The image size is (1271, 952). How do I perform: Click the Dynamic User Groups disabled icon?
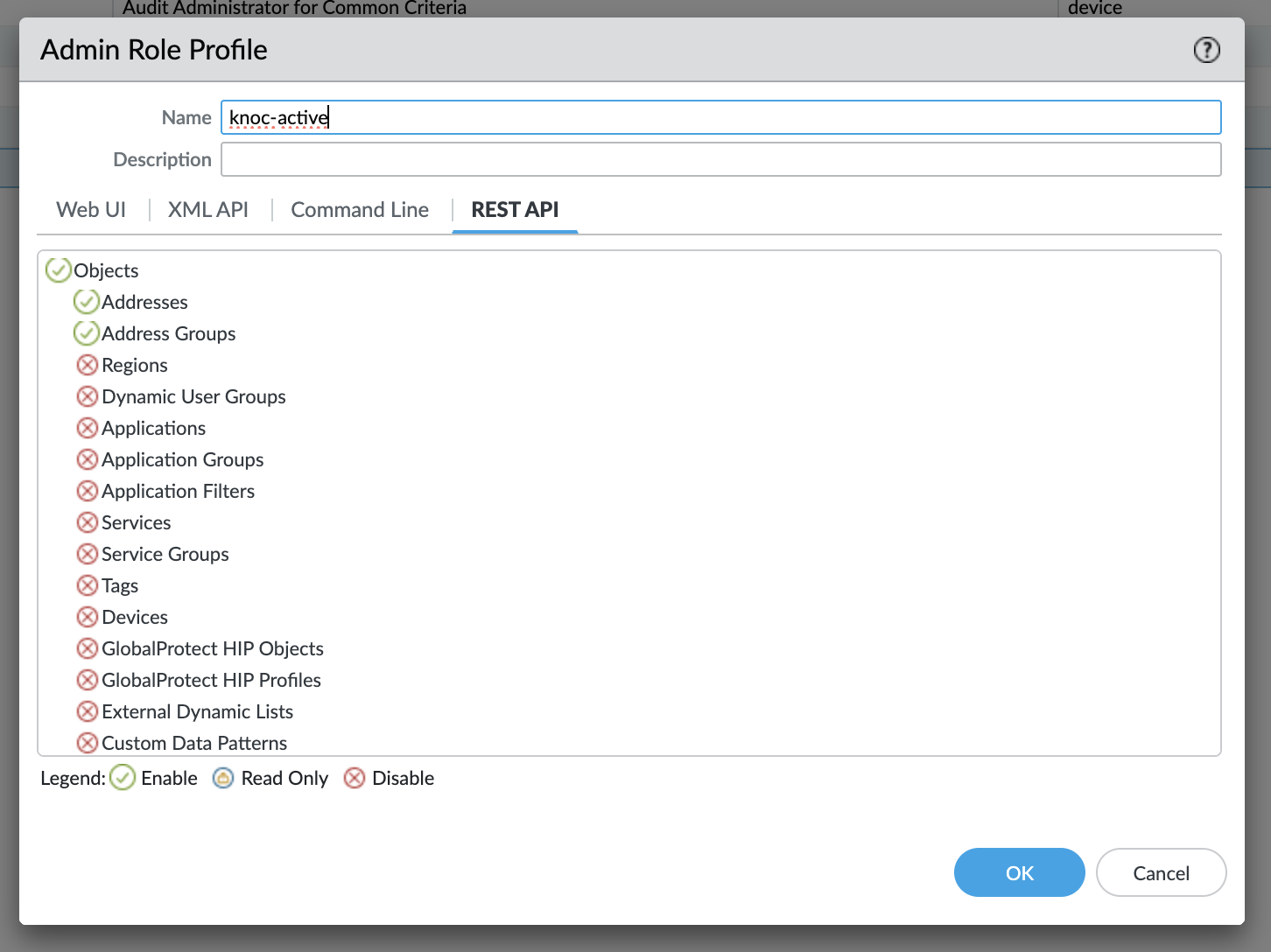tap(87, 396)
